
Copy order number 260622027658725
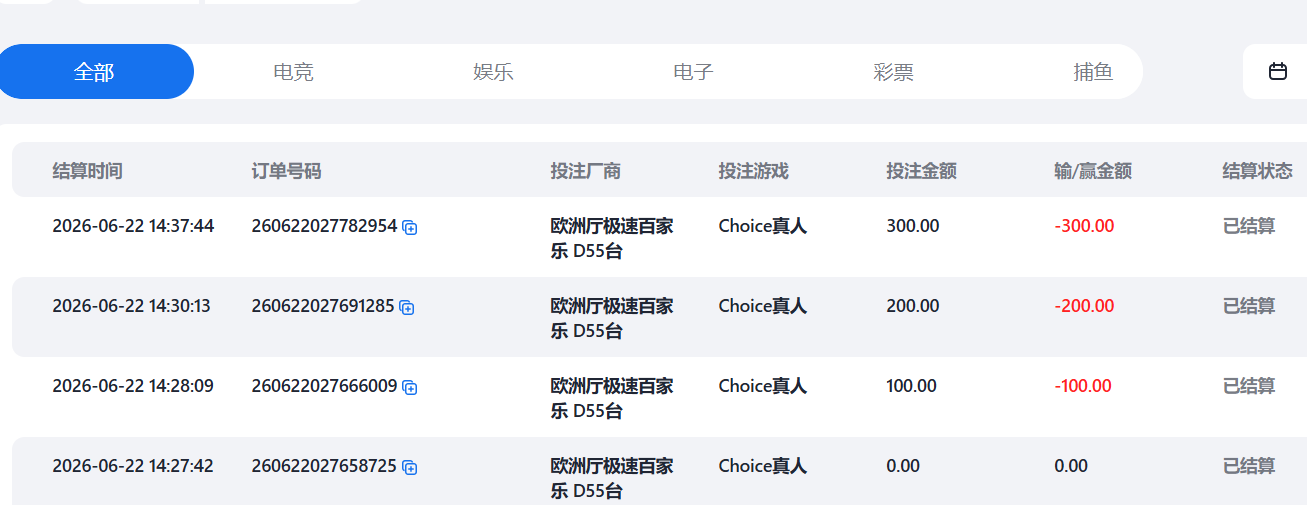[409, 468]
